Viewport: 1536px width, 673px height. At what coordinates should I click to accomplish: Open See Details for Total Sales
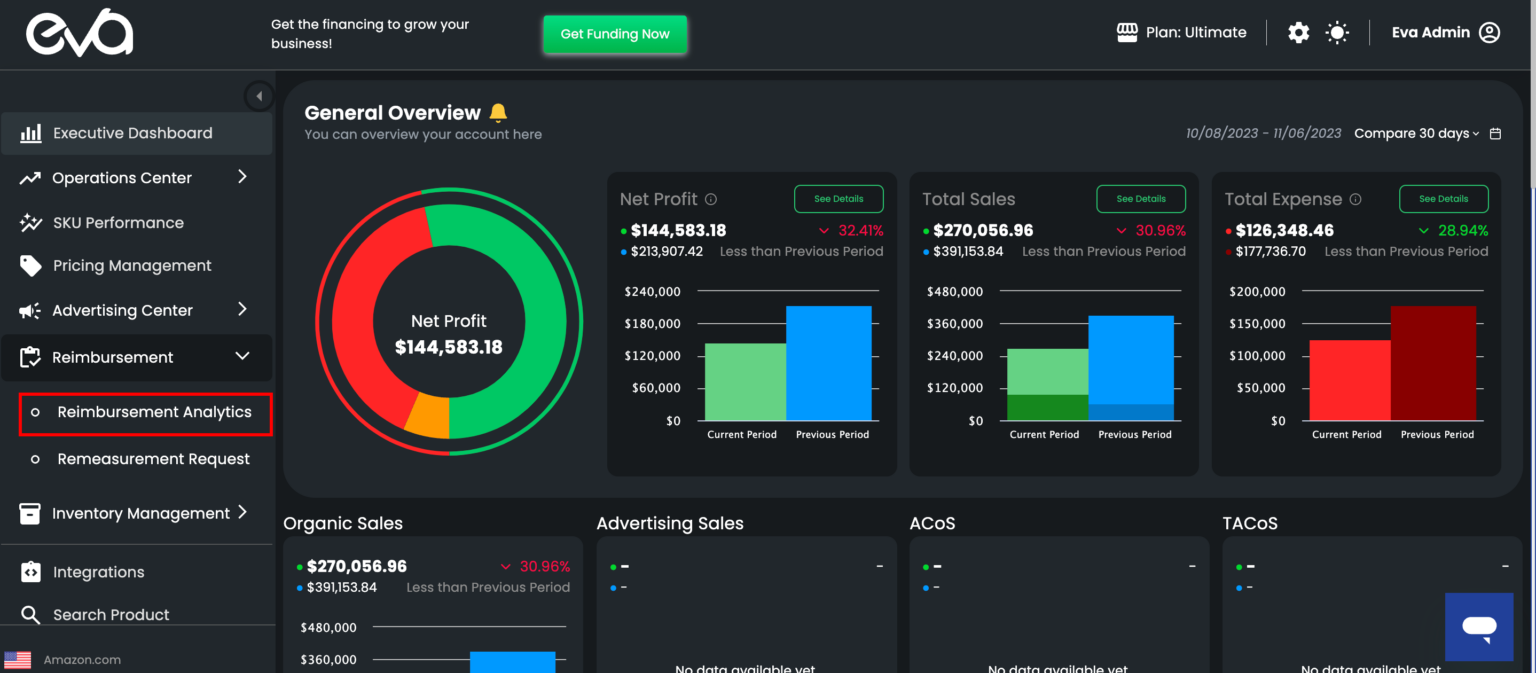click(1141, 198)
